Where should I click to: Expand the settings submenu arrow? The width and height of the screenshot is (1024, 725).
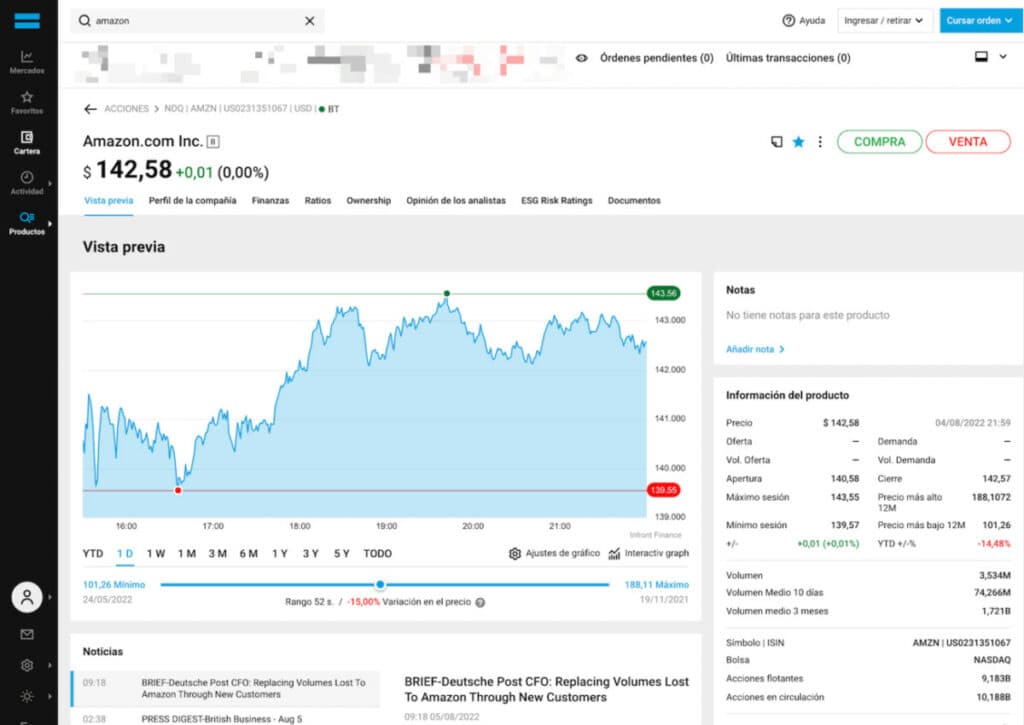(50, 665)
